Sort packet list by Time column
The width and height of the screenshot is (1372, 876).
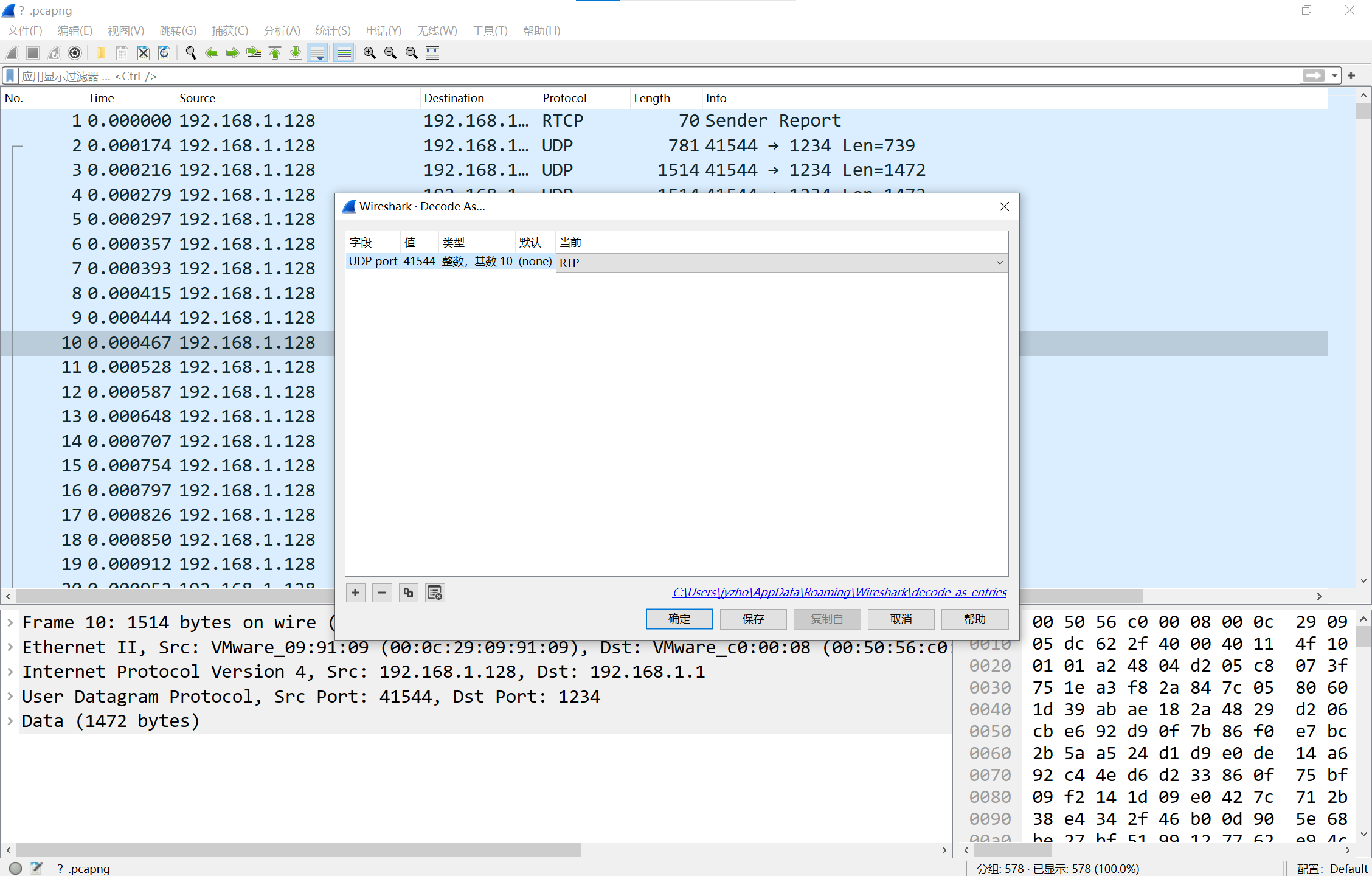tap(130, 98)
